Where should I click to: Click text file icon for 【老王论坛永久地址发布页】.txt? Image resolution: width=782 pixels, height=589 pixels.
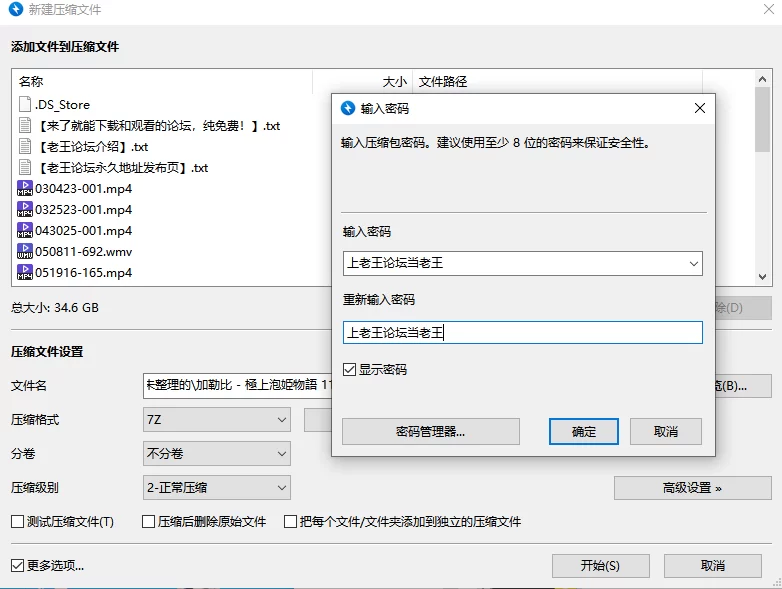24,167
